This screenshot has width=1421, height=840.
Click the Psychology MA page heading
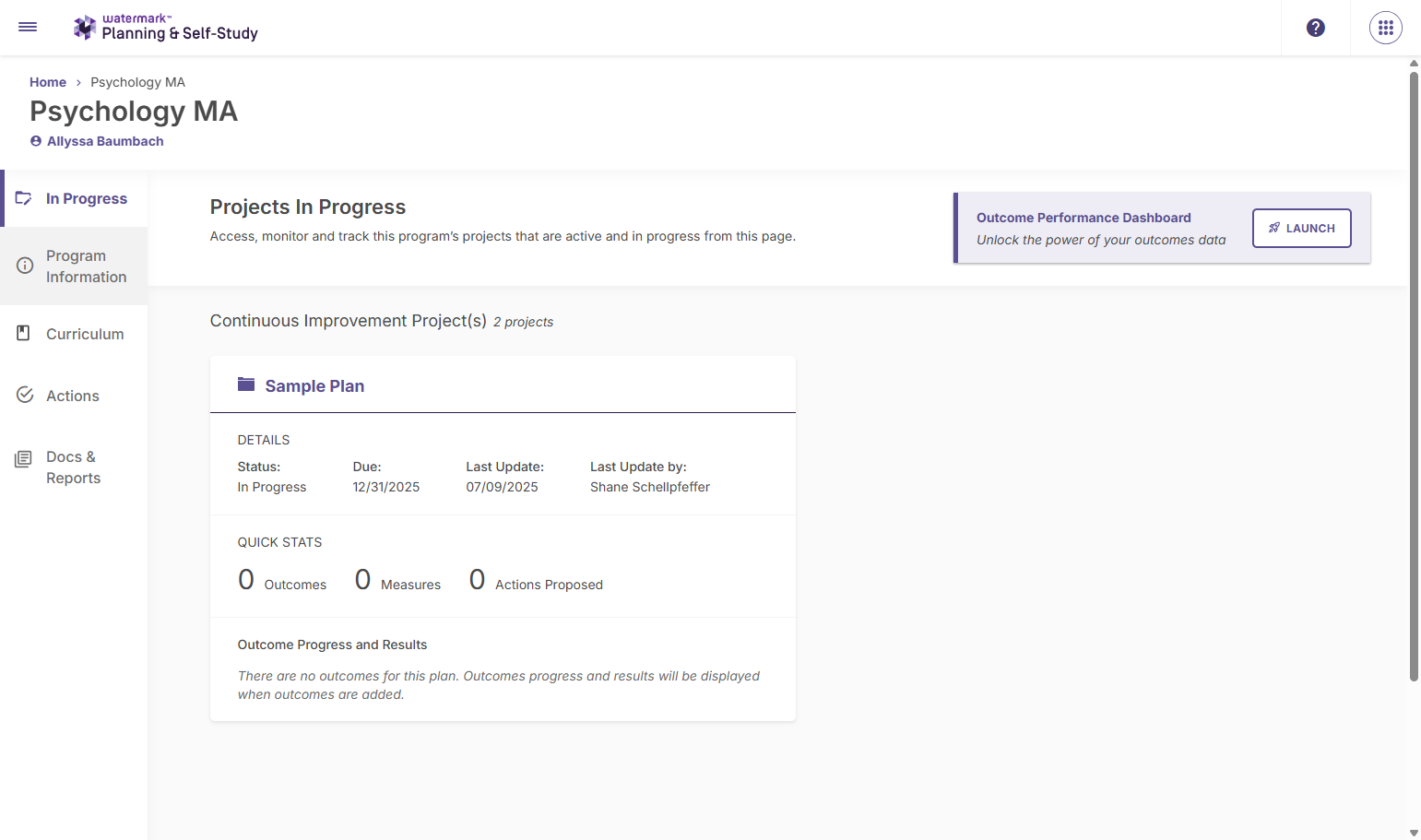coord(134,112)
